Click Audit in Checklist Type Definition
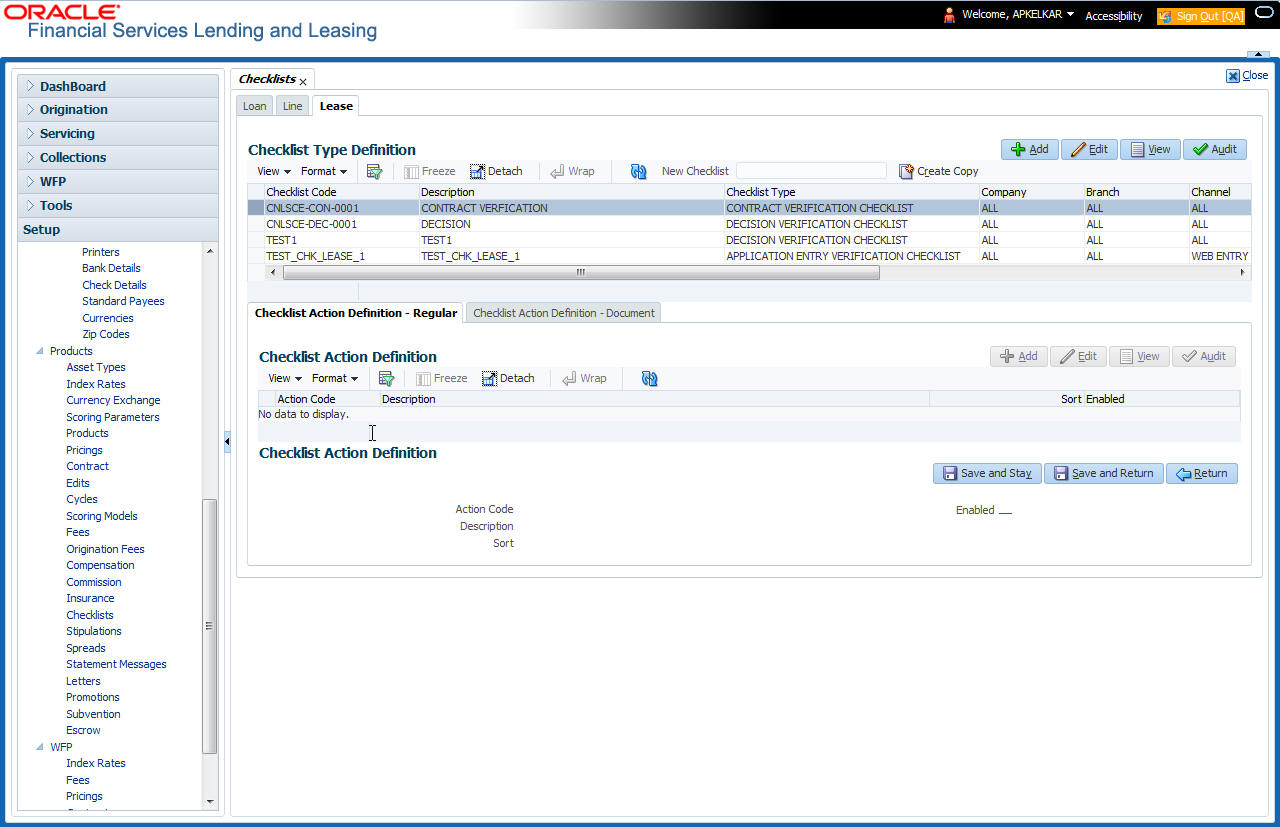Screen dimensions: 1280x827 (x=1215, y=149)
